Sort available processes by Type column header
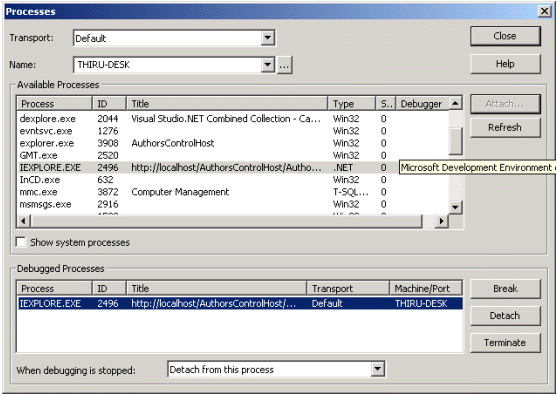 pos(351,104)
